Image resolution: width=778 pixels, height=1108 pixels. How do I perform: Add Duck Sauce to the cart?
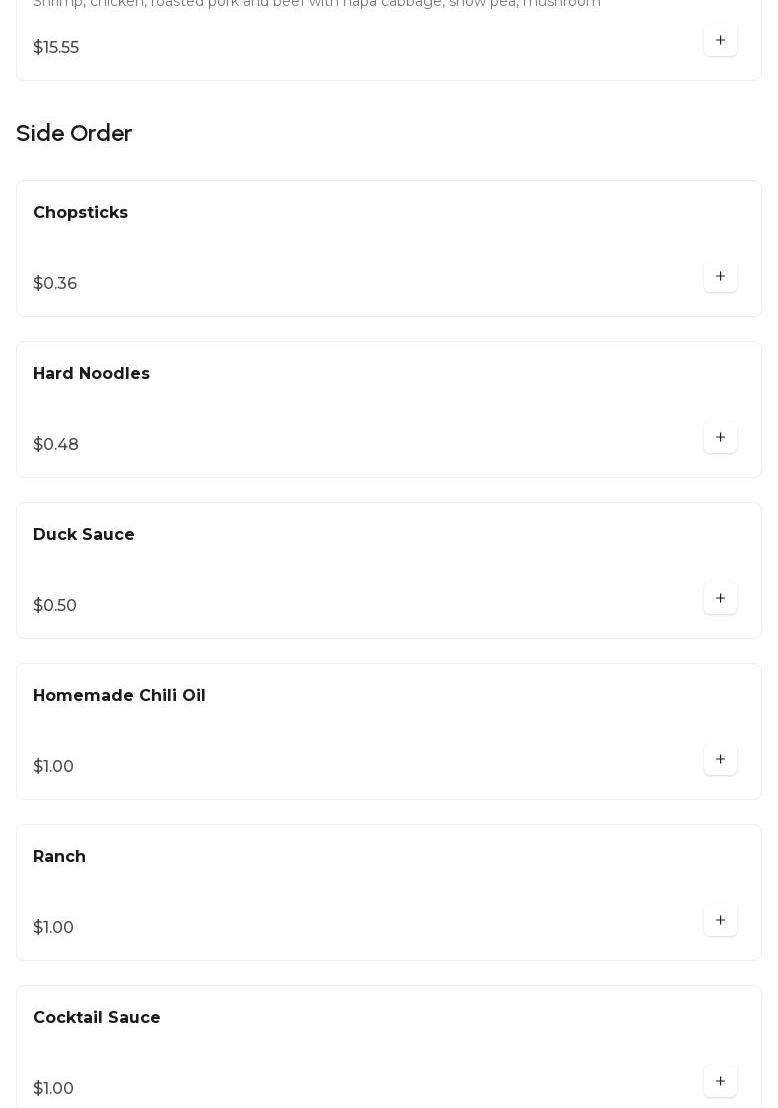click(x=720, y=598)
